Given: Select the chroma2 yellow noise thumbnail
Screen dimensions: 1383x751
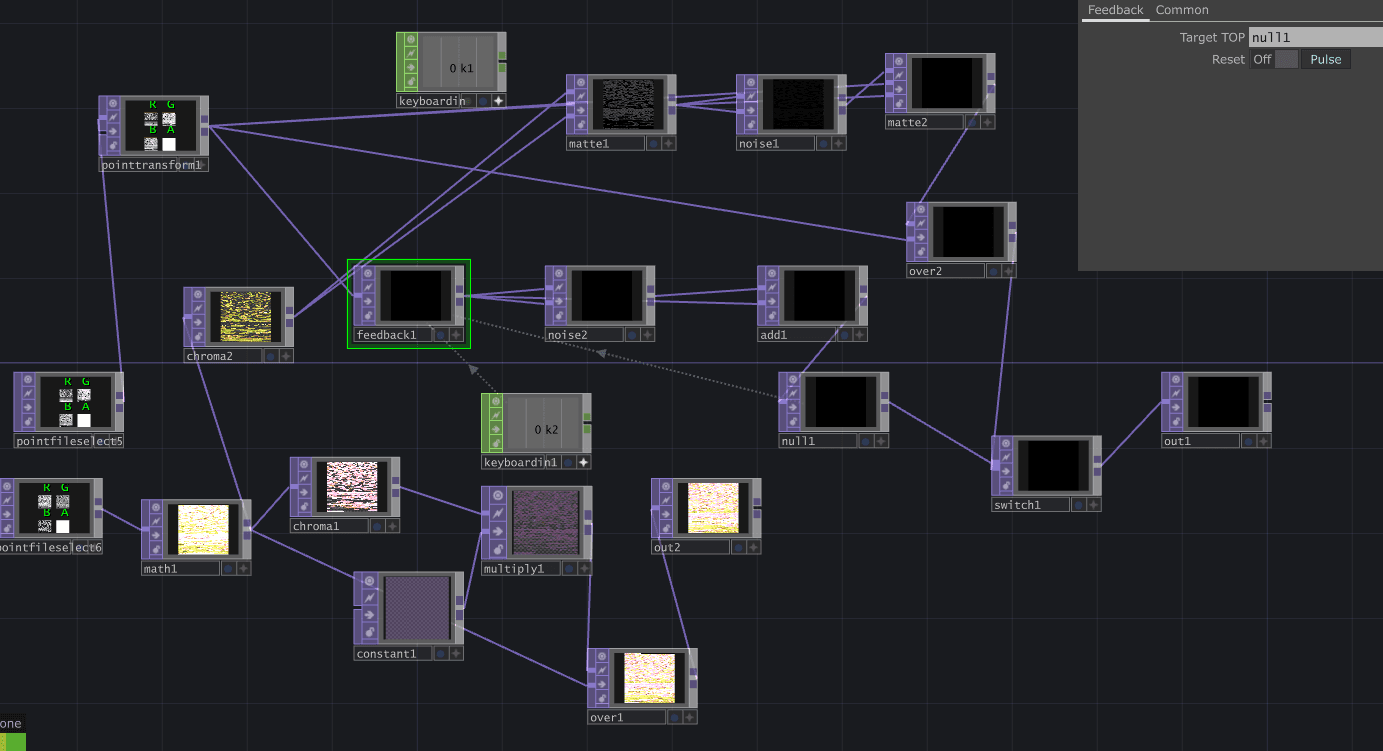Looking at the screenshot, I should (x=245, y=317).
